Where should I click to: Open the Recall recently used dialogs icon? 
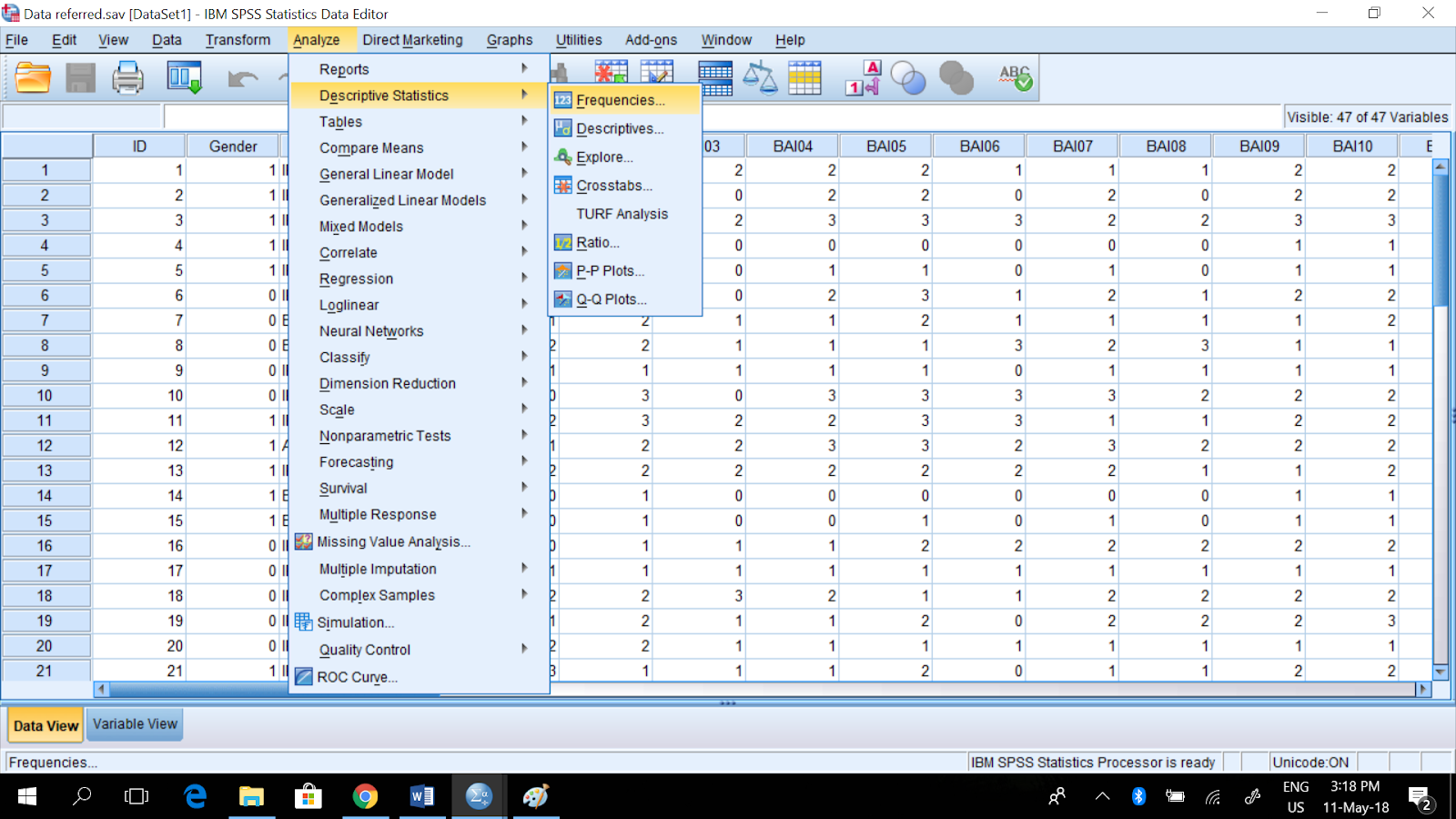pyautogui.click(x=184, y=77)
